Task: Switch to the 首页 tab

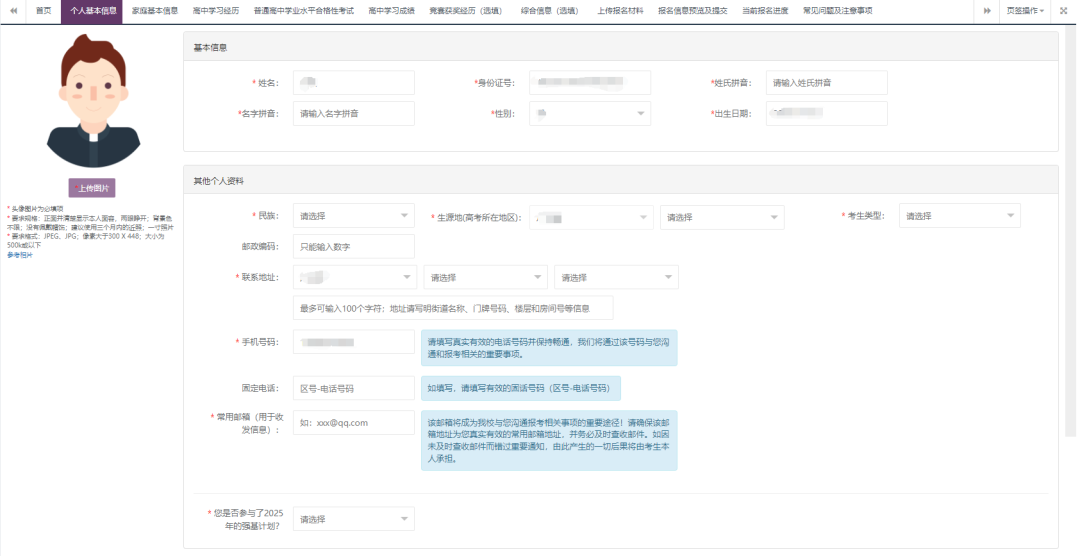Action: click(43, 11)
